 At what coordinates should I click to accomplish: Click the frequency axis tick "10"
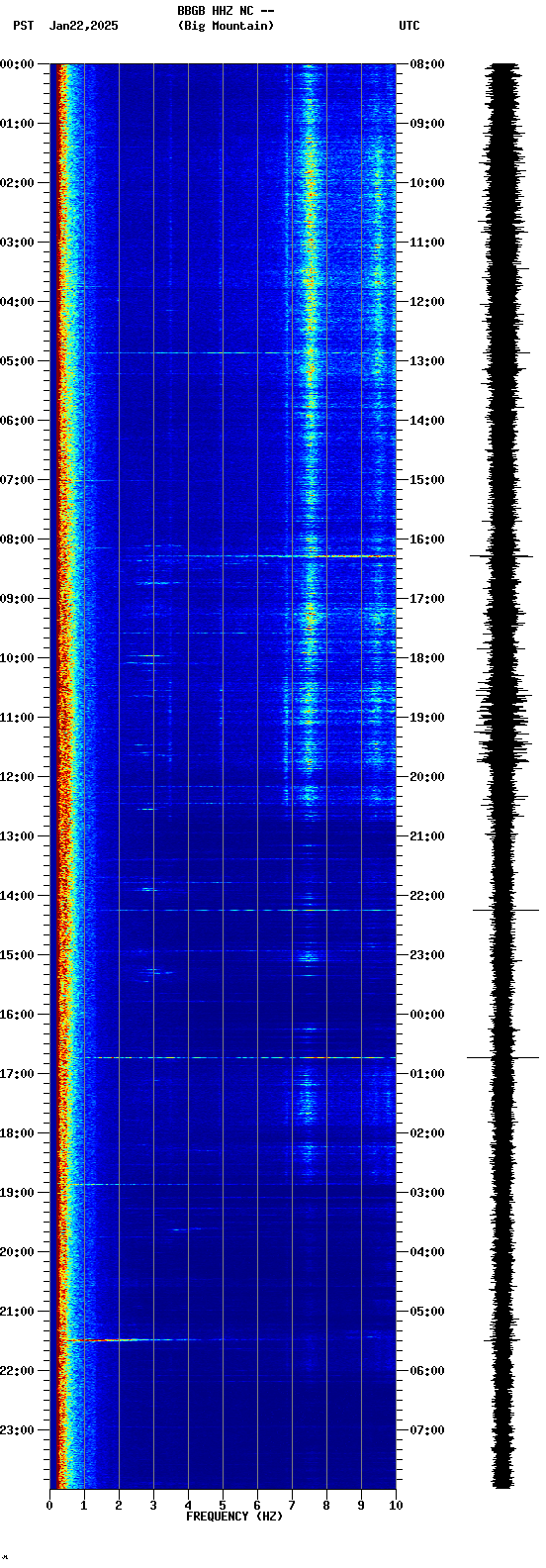[396, 1506]
